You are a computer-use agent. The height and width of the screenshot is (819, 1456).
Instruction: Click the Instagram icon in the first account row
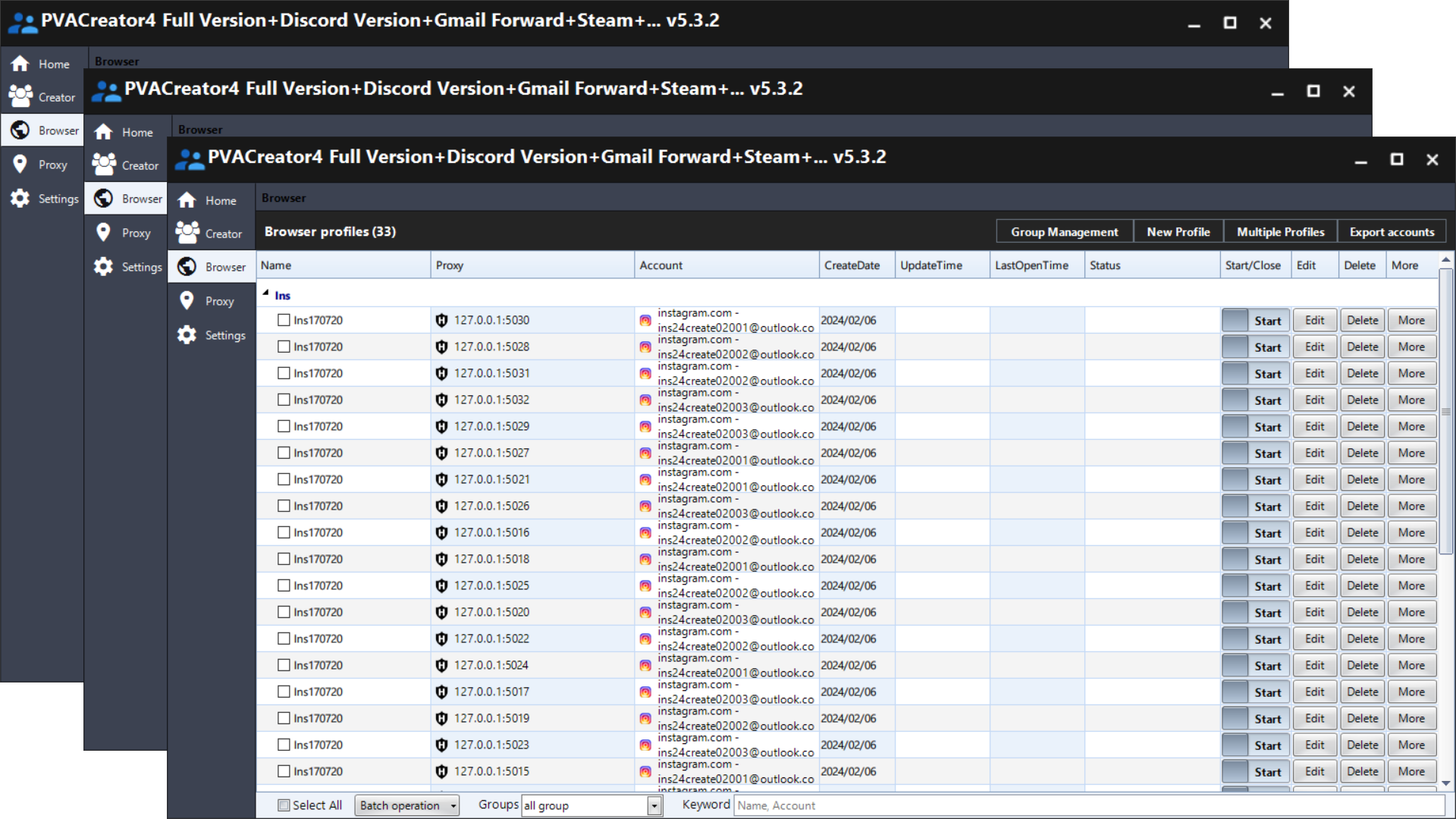click(x=645, y=321)
